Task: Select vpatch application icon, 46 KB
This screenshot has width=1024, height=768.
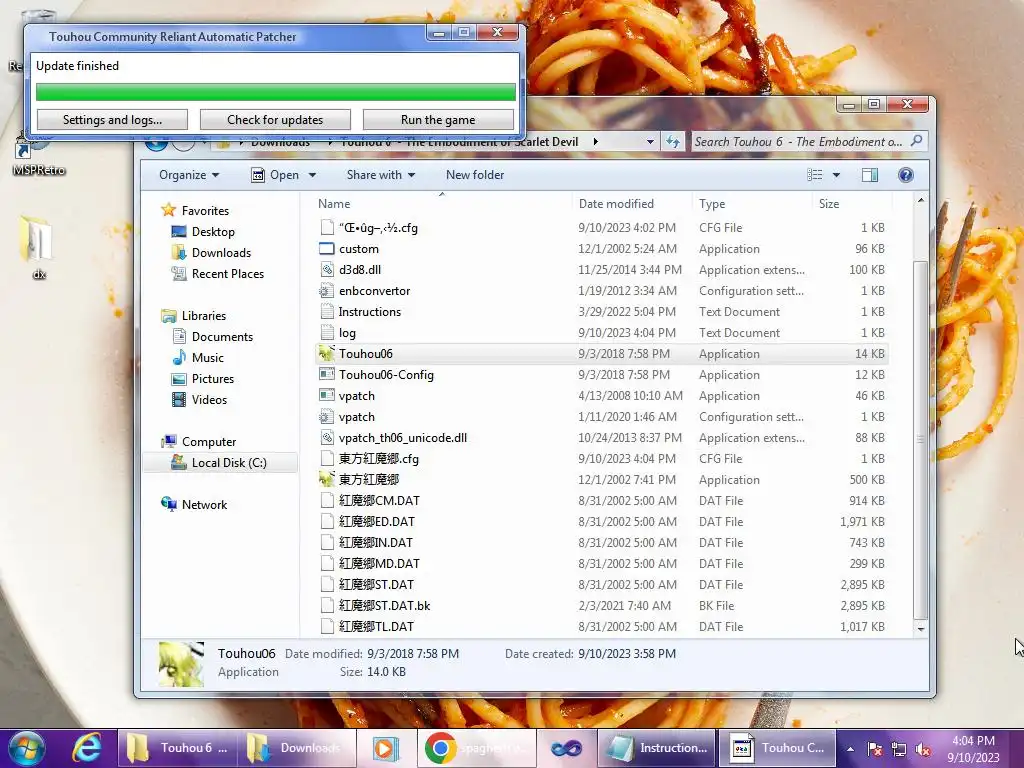Action: point(327,396)
